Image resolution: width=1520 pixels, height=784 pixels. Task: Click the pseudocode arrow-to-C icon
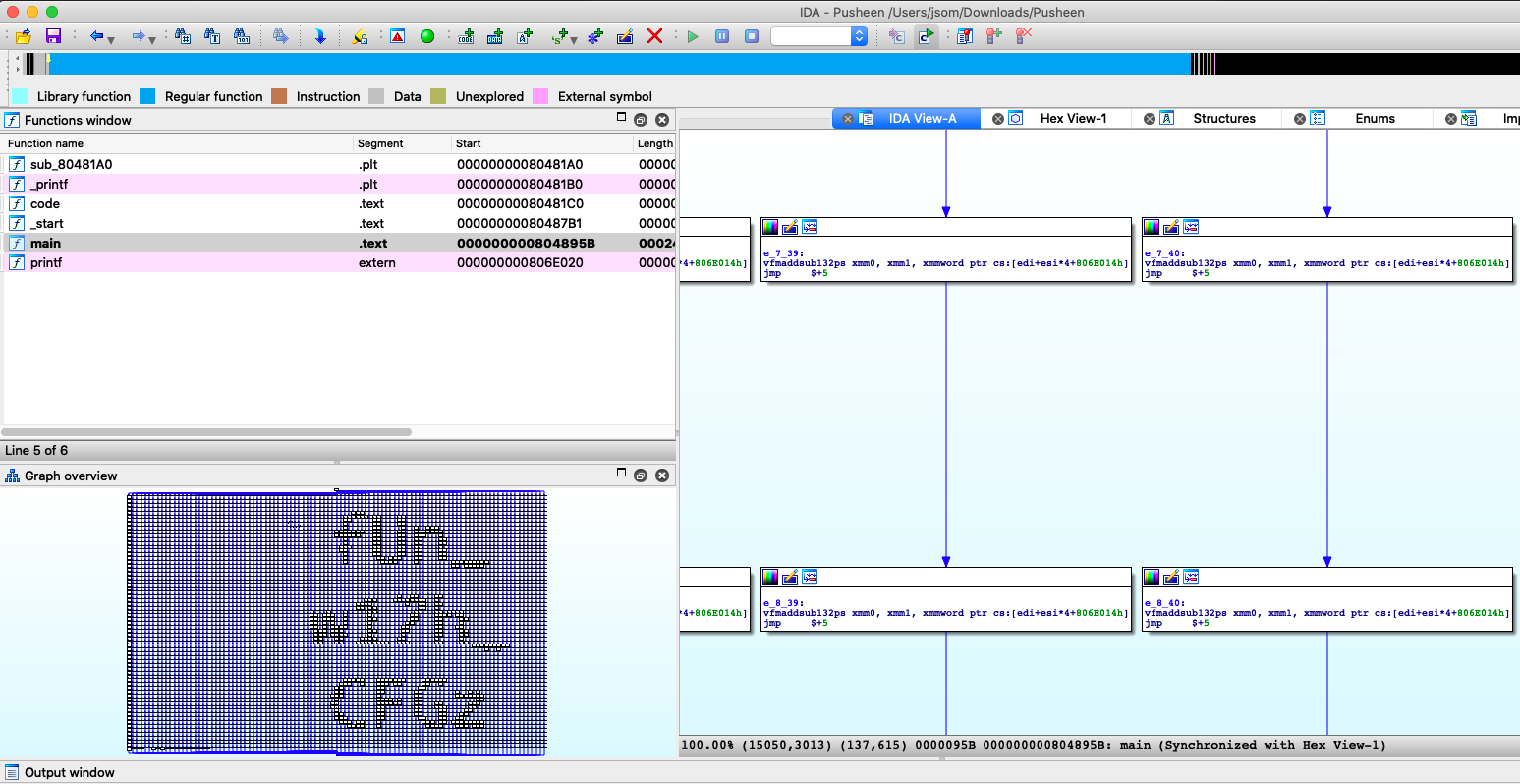point(897,36)
